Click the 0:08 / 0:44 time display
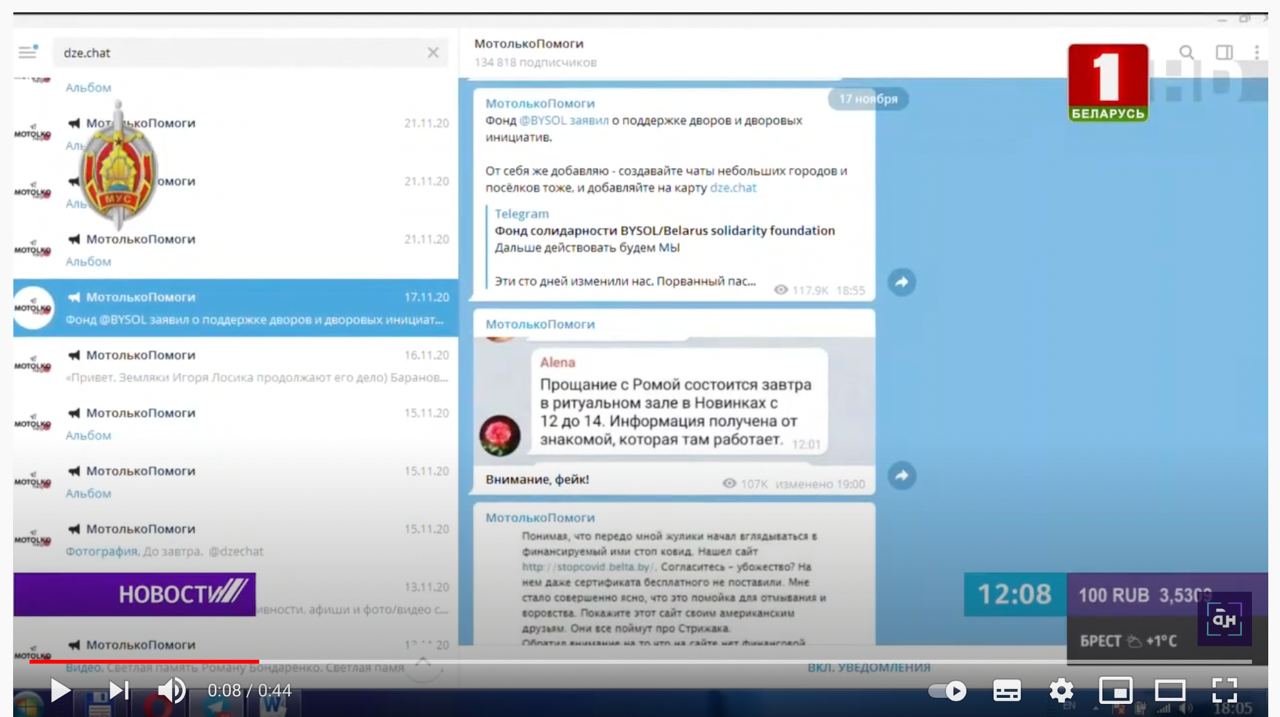1280x717 pixels. pos(250,691)
